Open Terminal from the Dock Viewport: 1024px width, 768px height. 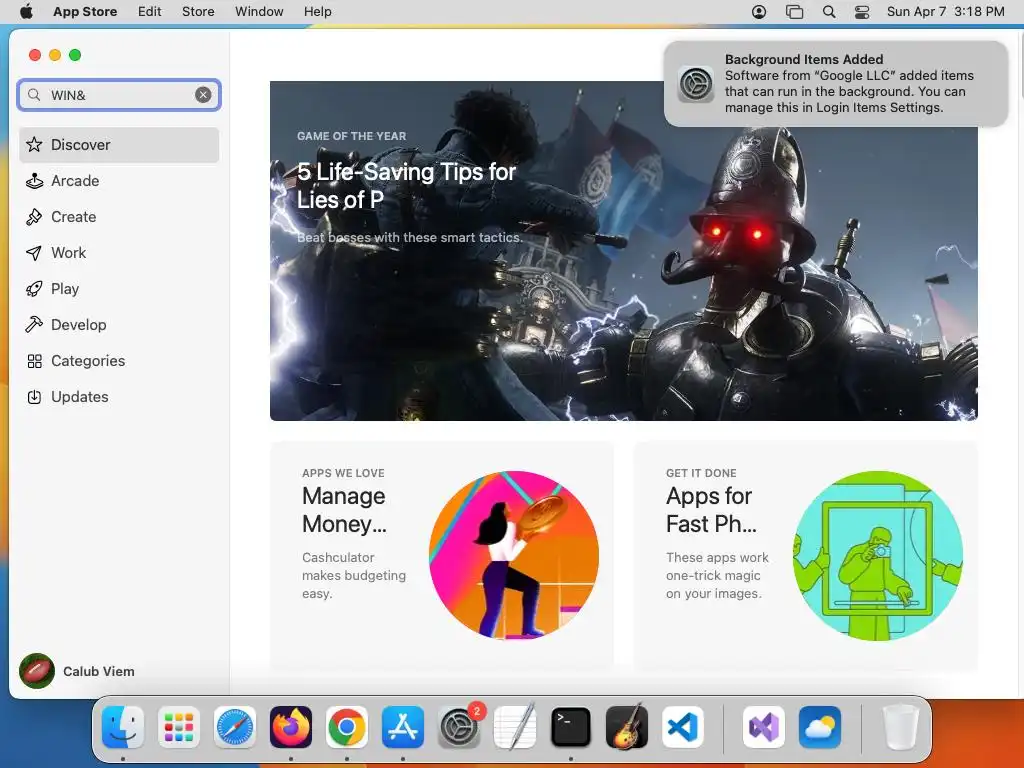[x=571, y=727]
